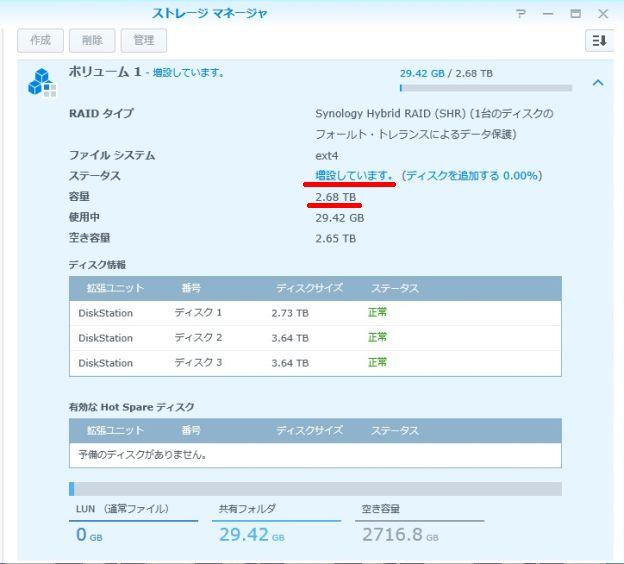Click the 29.42 GB / 2.68 TB usage text

click(446, 74)
